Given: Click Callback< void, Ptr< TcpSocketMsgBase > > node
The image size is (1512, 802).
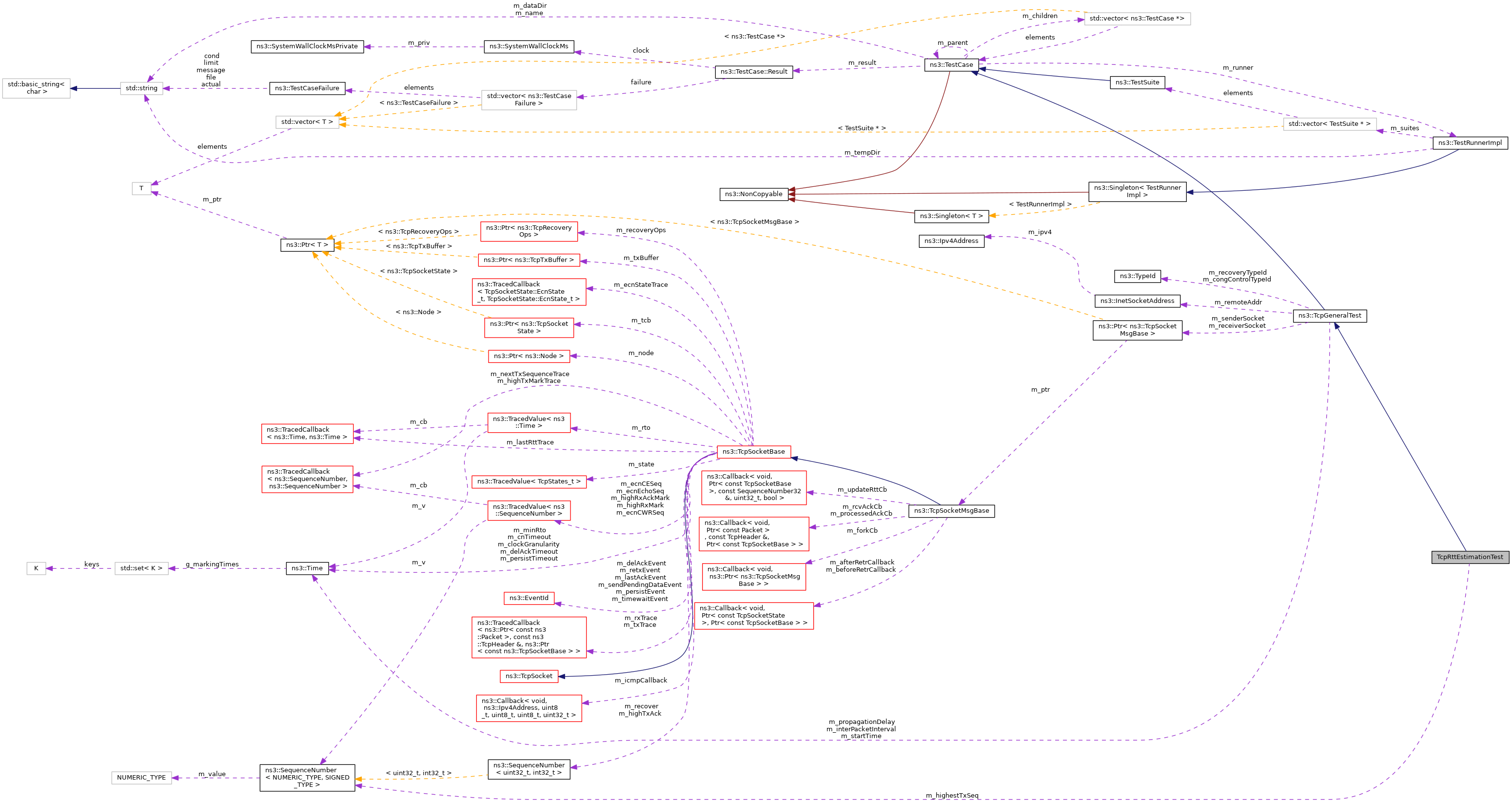Looking at the screenshot, I should [x=754, y=577].
